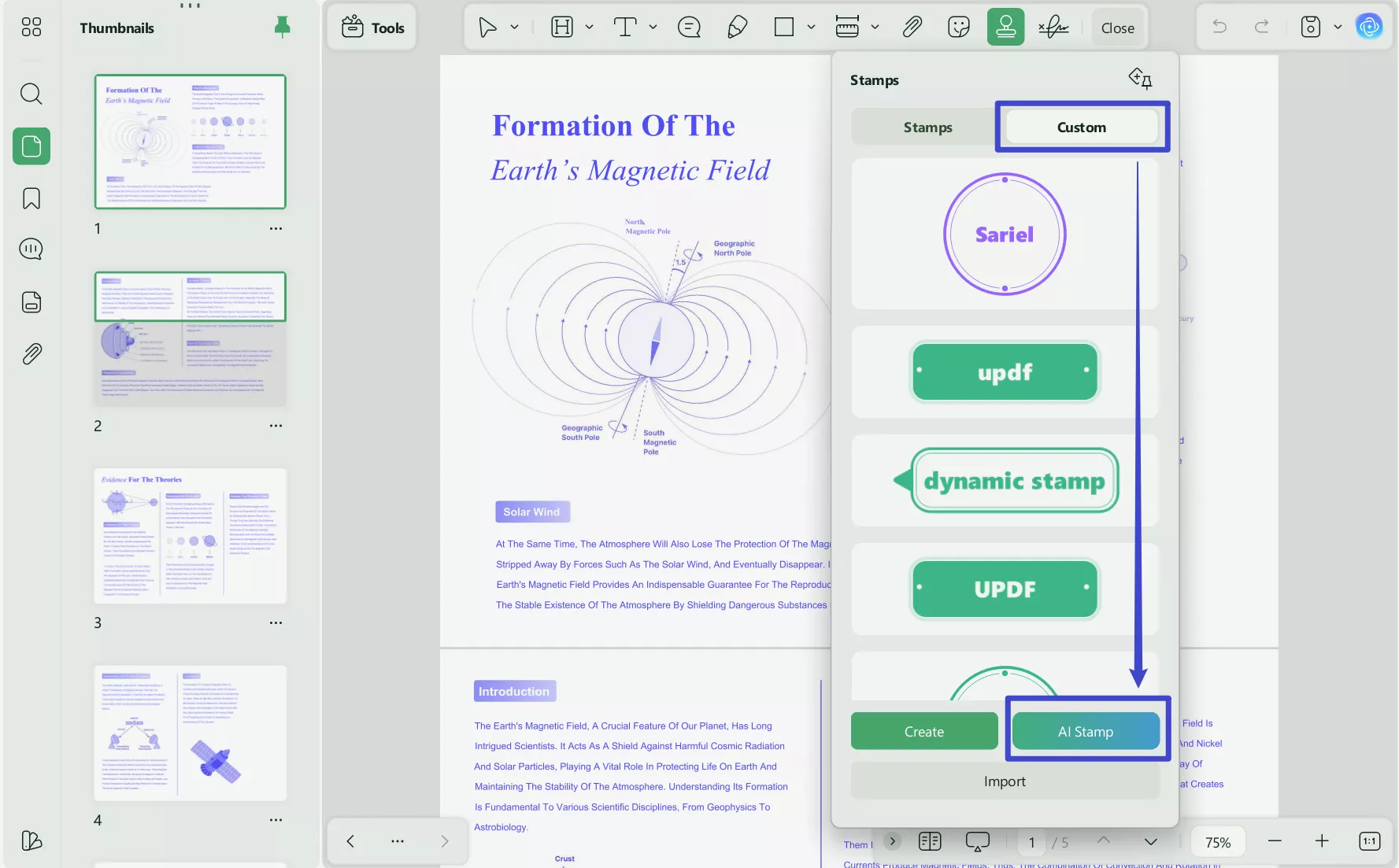Expand the highlight tool dropdown
The width and height of the screenshot is (1399, 868).
589,28
